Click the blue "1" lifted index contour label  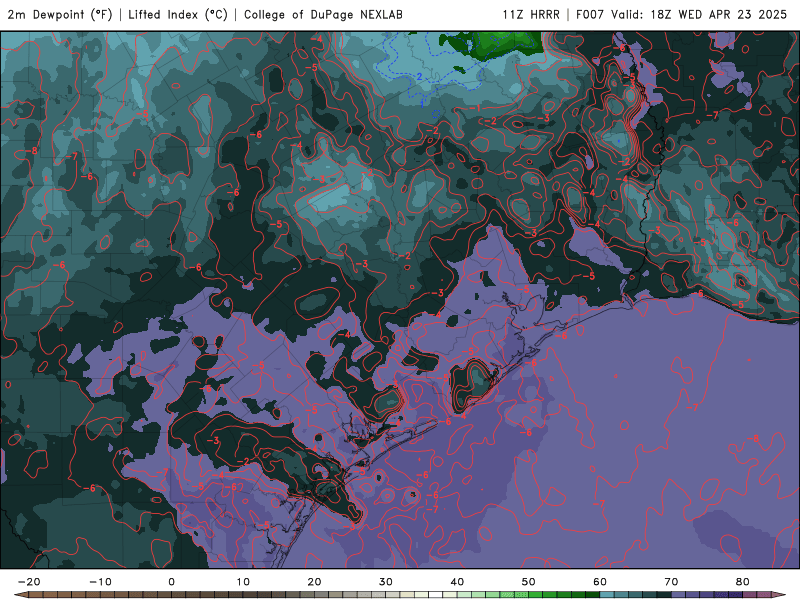pyautogui.click(x=422, y=104)
